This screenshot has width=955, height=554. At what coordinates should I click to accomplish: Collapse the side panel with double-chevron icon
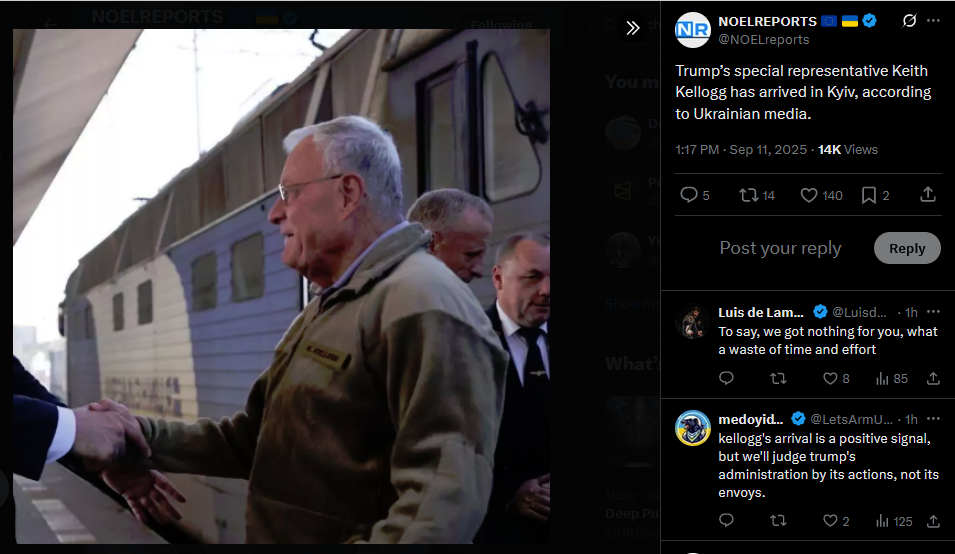633,28
